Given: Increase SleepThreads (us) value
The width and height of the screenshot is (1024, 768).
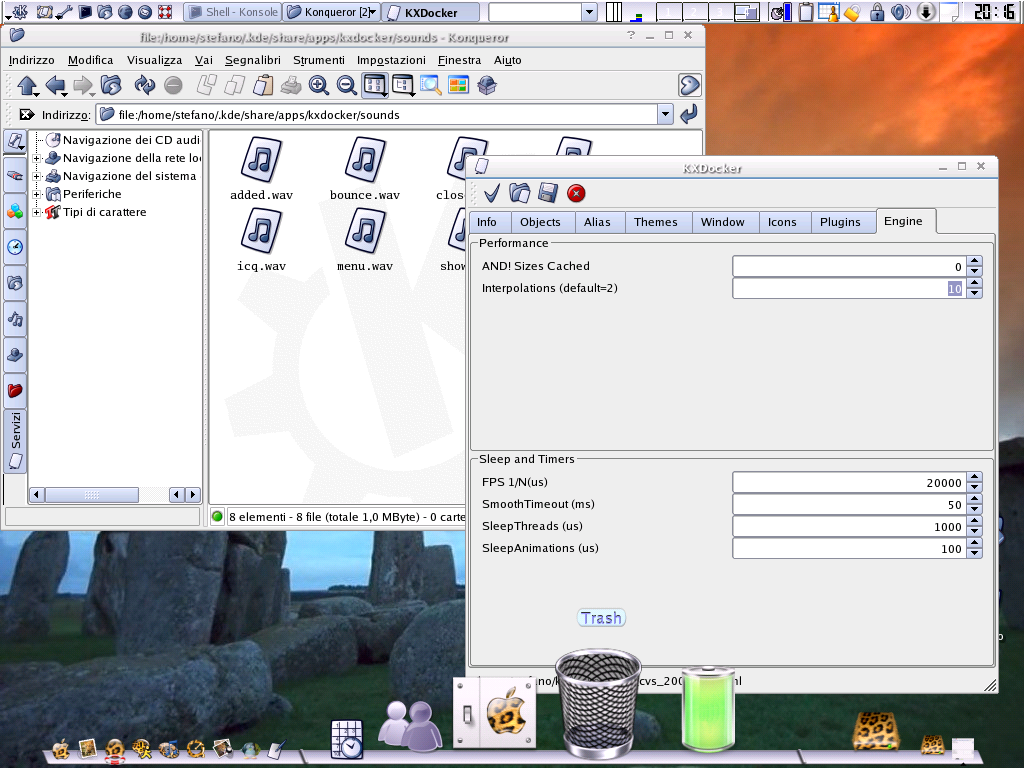Looking at the screenshot, I should click(974, 521).
